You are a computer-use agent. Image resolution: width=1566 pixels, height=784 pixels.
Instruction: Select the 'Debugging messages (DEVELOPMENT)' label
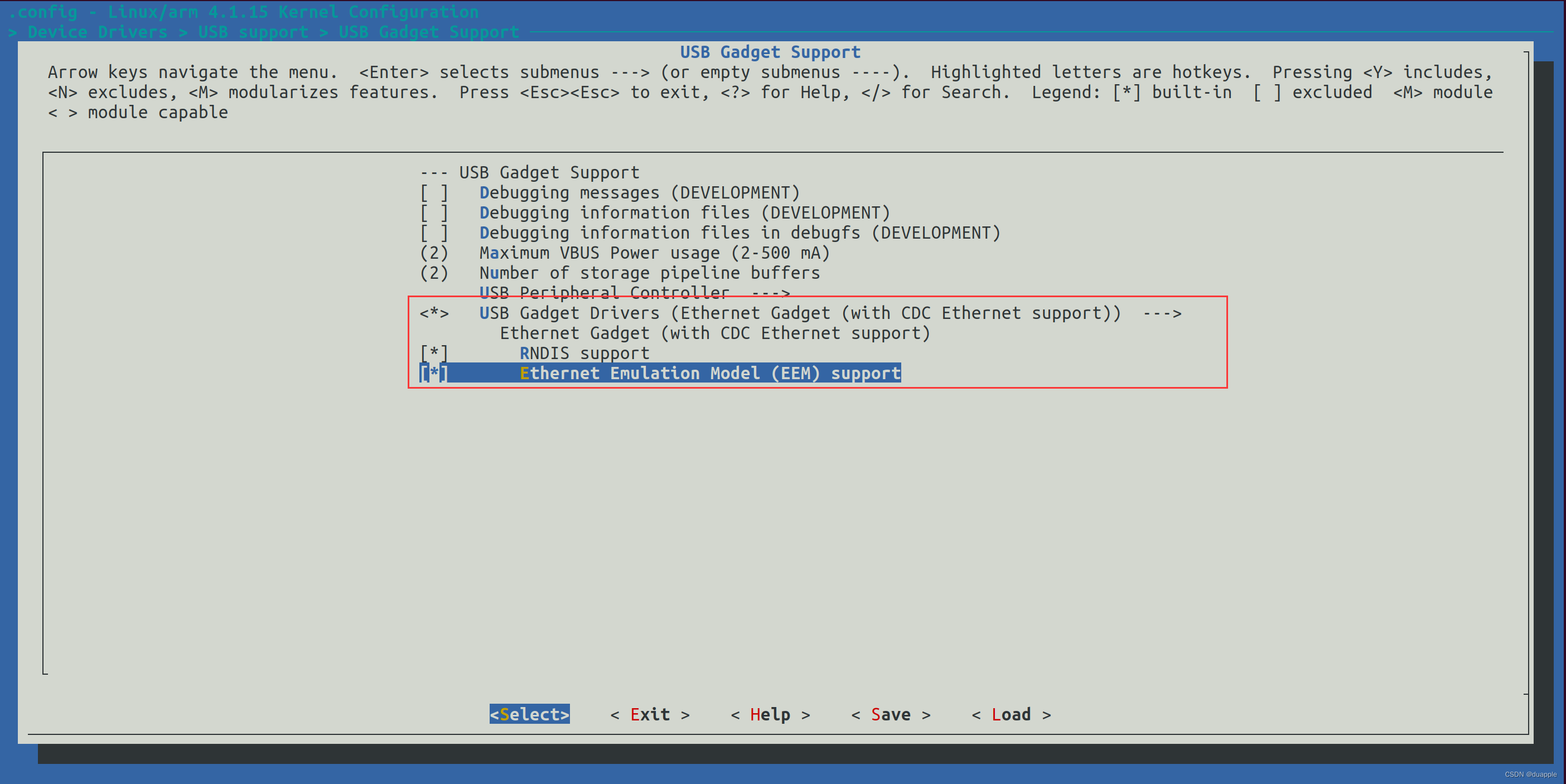[640, 193]
